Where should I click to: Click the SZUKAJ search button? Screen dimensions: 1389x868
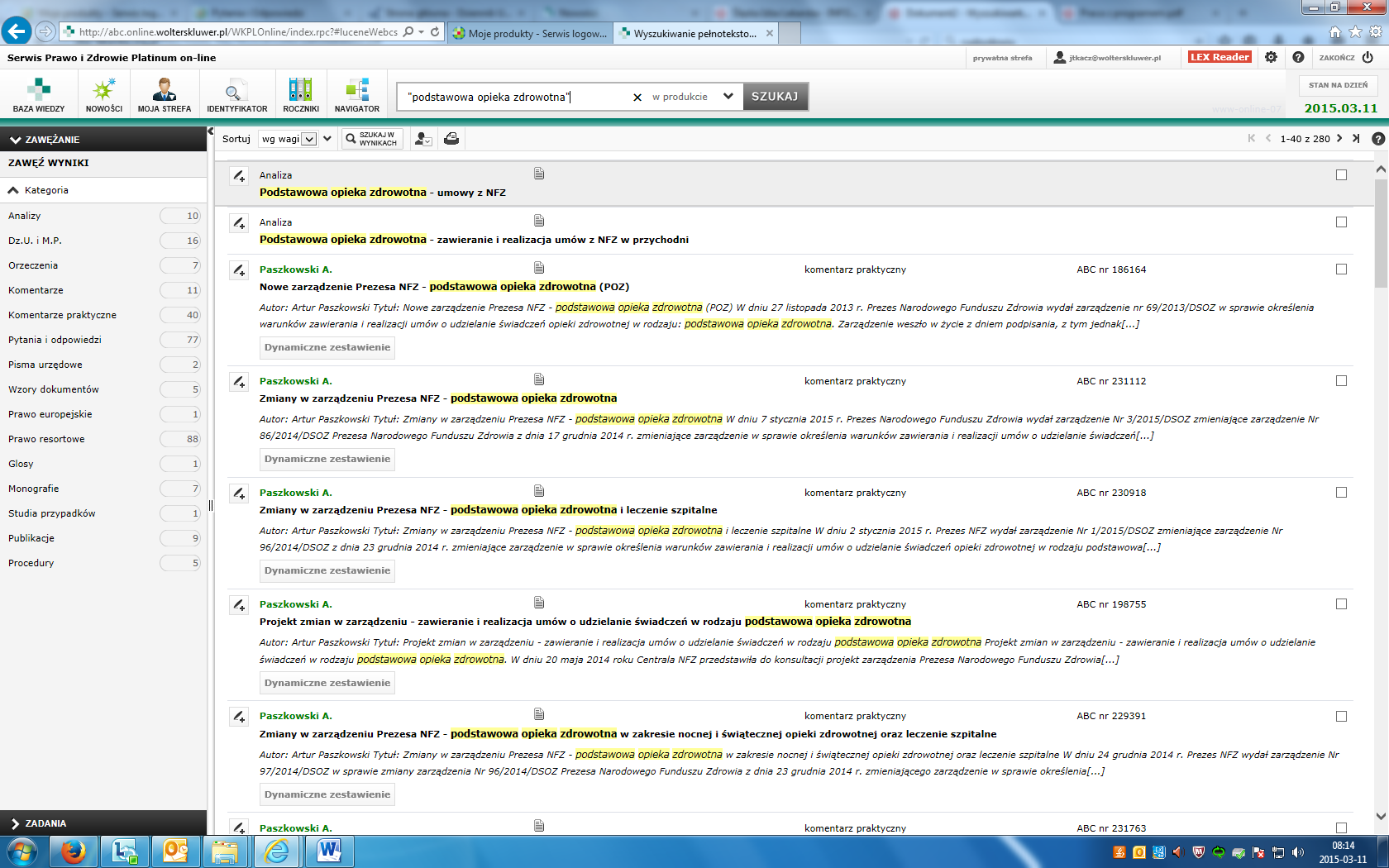click(x=775, y=97)
